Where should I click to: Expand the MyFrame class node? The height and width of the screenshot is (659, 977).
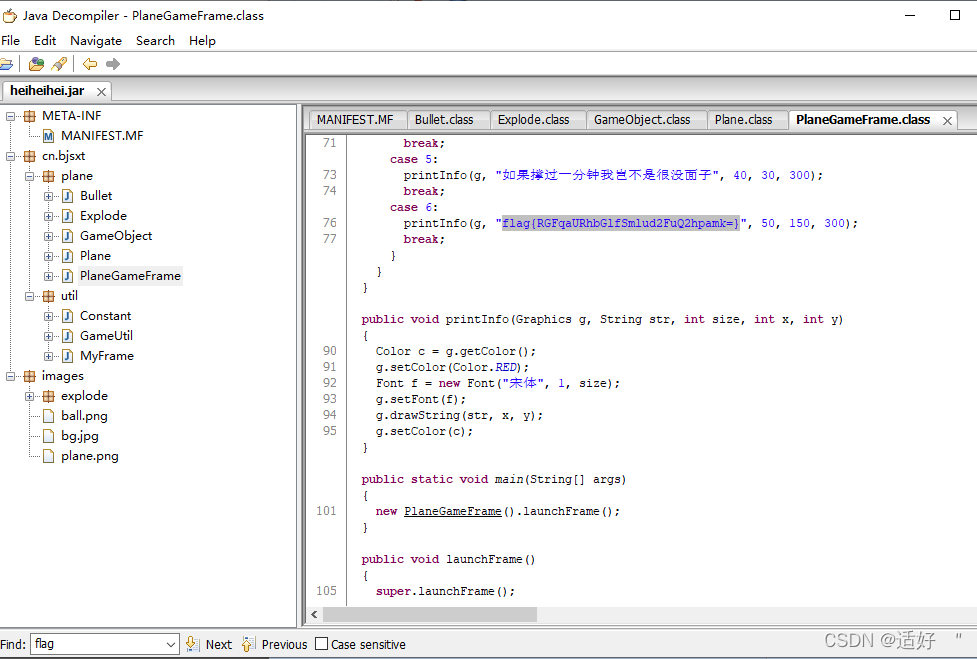point(48,356)
